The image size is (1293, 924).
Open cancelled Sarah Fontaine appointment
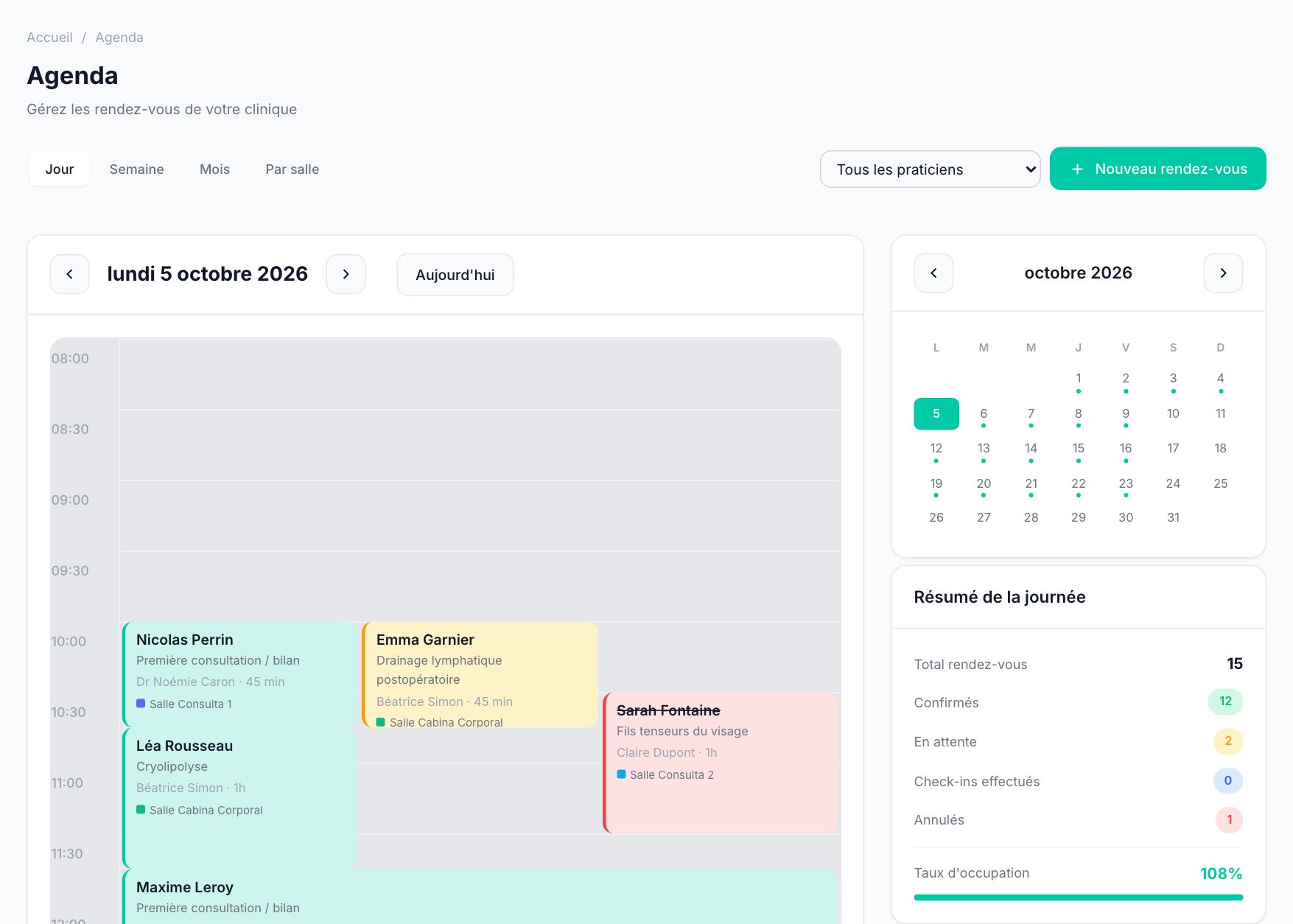coord(721,763)
